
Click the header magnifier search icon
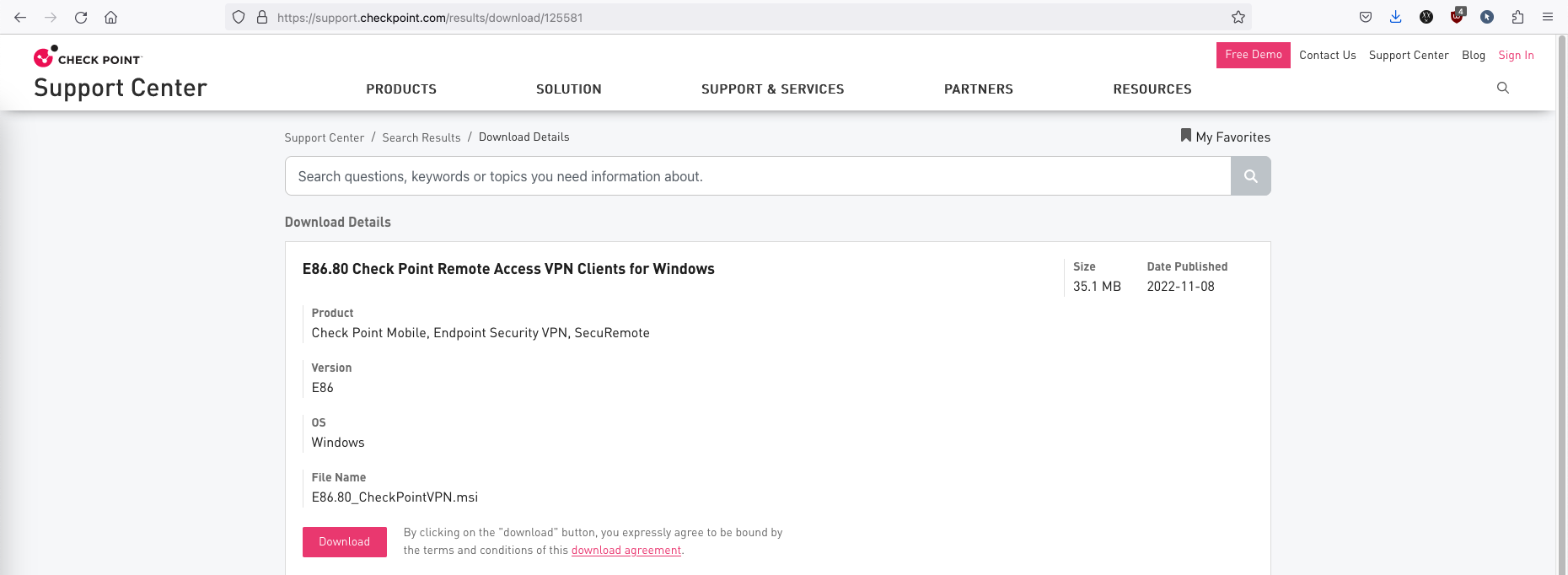(1502, 88)
